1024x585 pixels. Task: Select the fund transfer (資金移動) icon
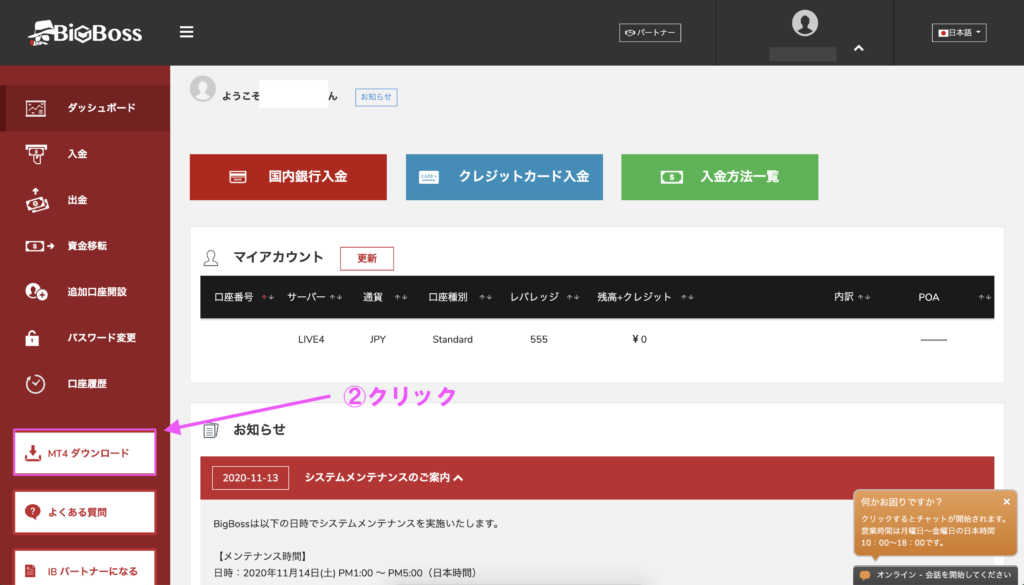(36, 246)
